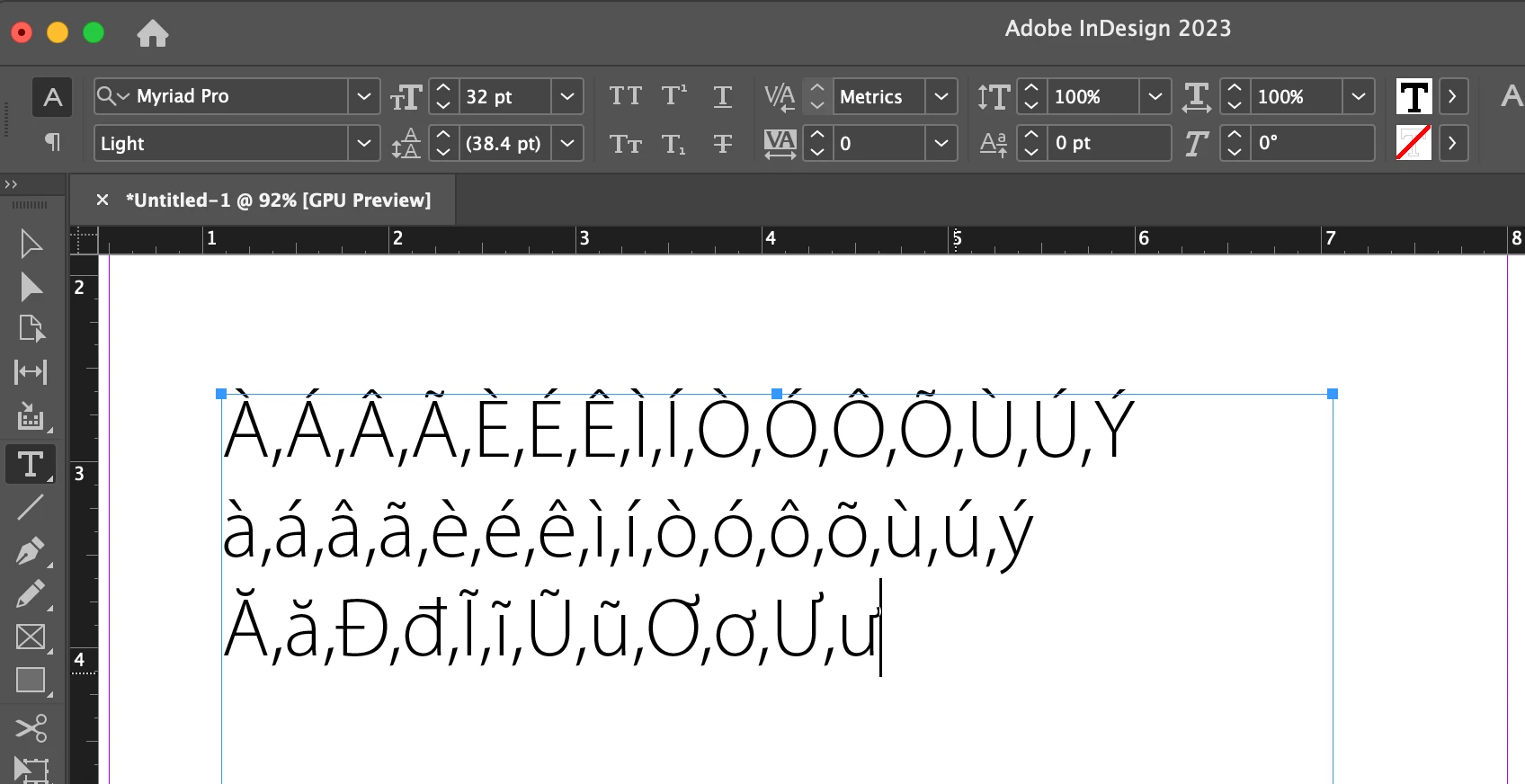Viewport: 1525px width, 784px height.
Task: Open the tracking value dropdown
Action: (x=941, y=143)
